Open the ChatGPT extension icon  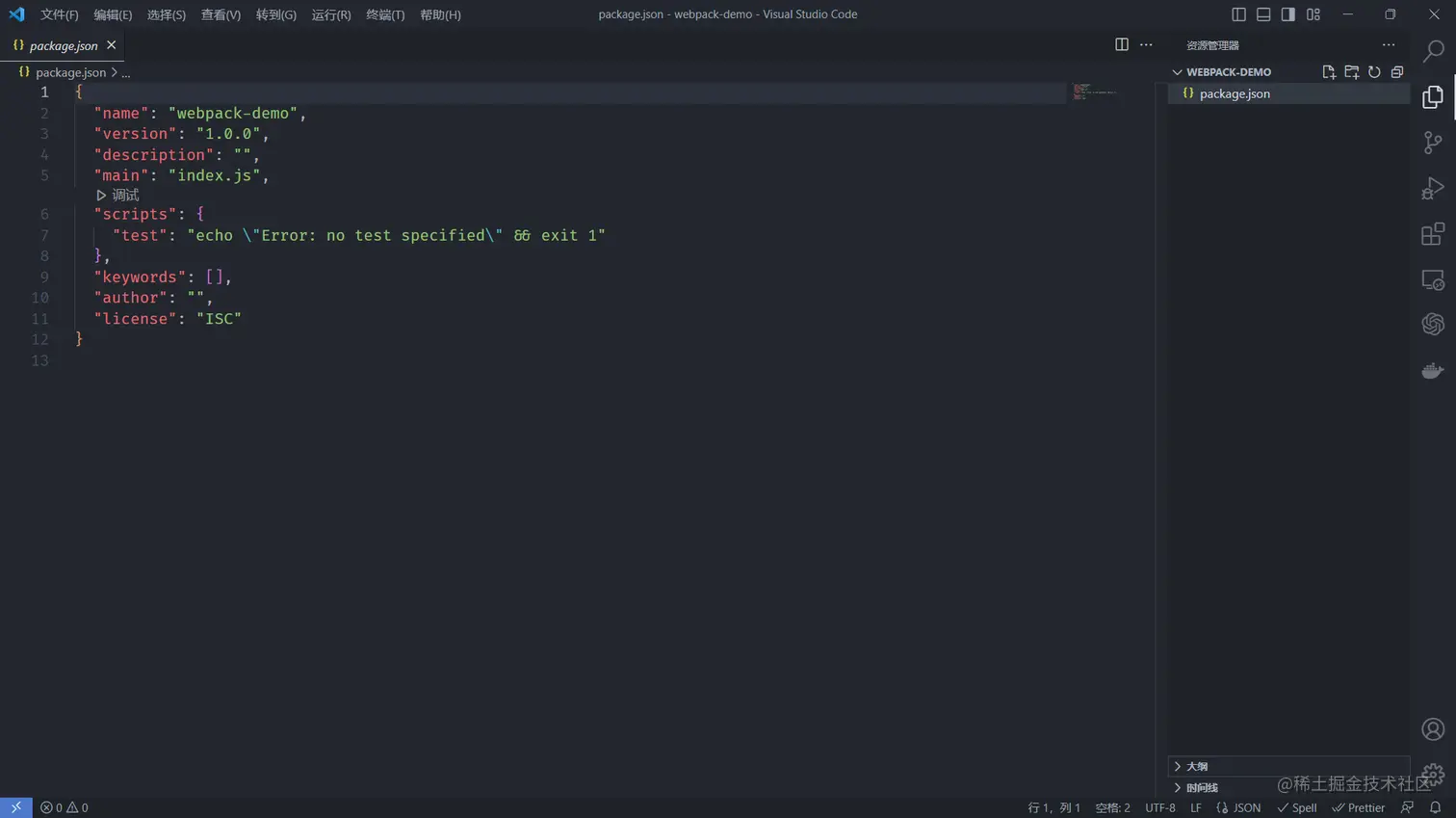(1433, 325)
